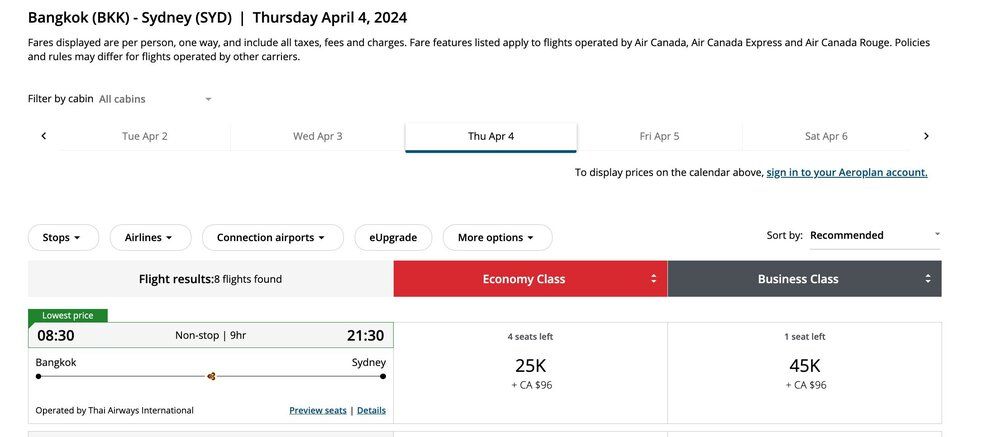Switch to Sat Apr 6 date tab
Image resolution: width=1000 pixels, height=437 pixels.
[826, 136]
